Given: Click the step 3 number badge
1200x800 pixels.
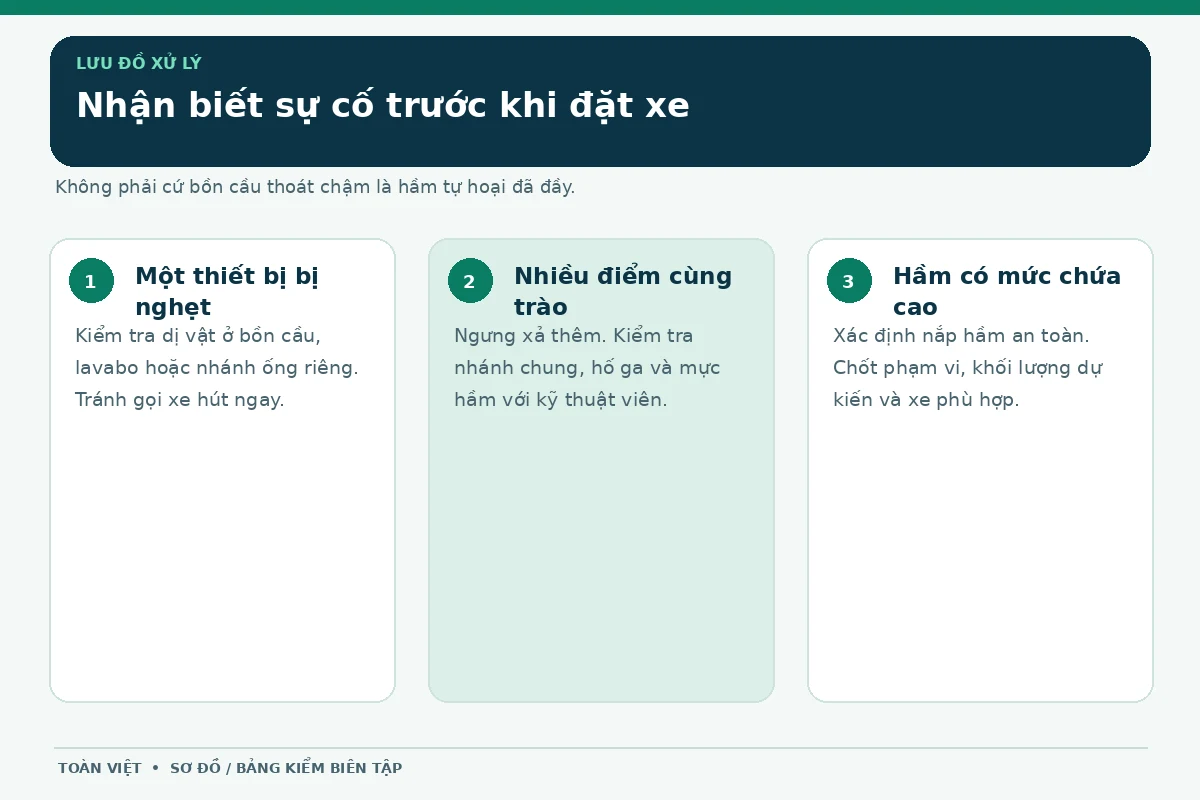Looking at the screenshot, I should pyautogui.click(x=849, y=281).
